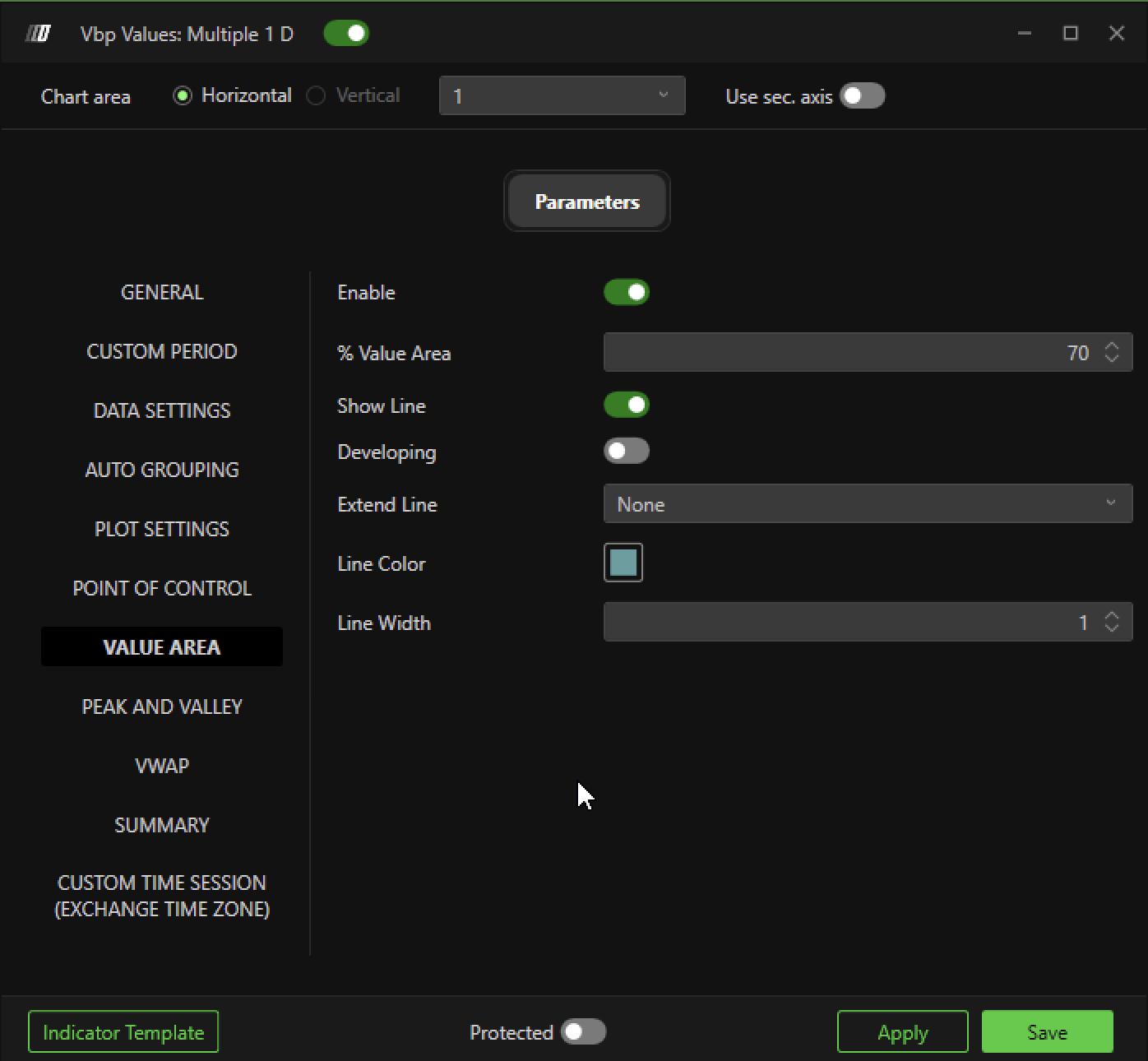This screenshot has height=1061, width=1148.
Task: Expand the Extend Line dropdown
Action: [x=868, y=504]
